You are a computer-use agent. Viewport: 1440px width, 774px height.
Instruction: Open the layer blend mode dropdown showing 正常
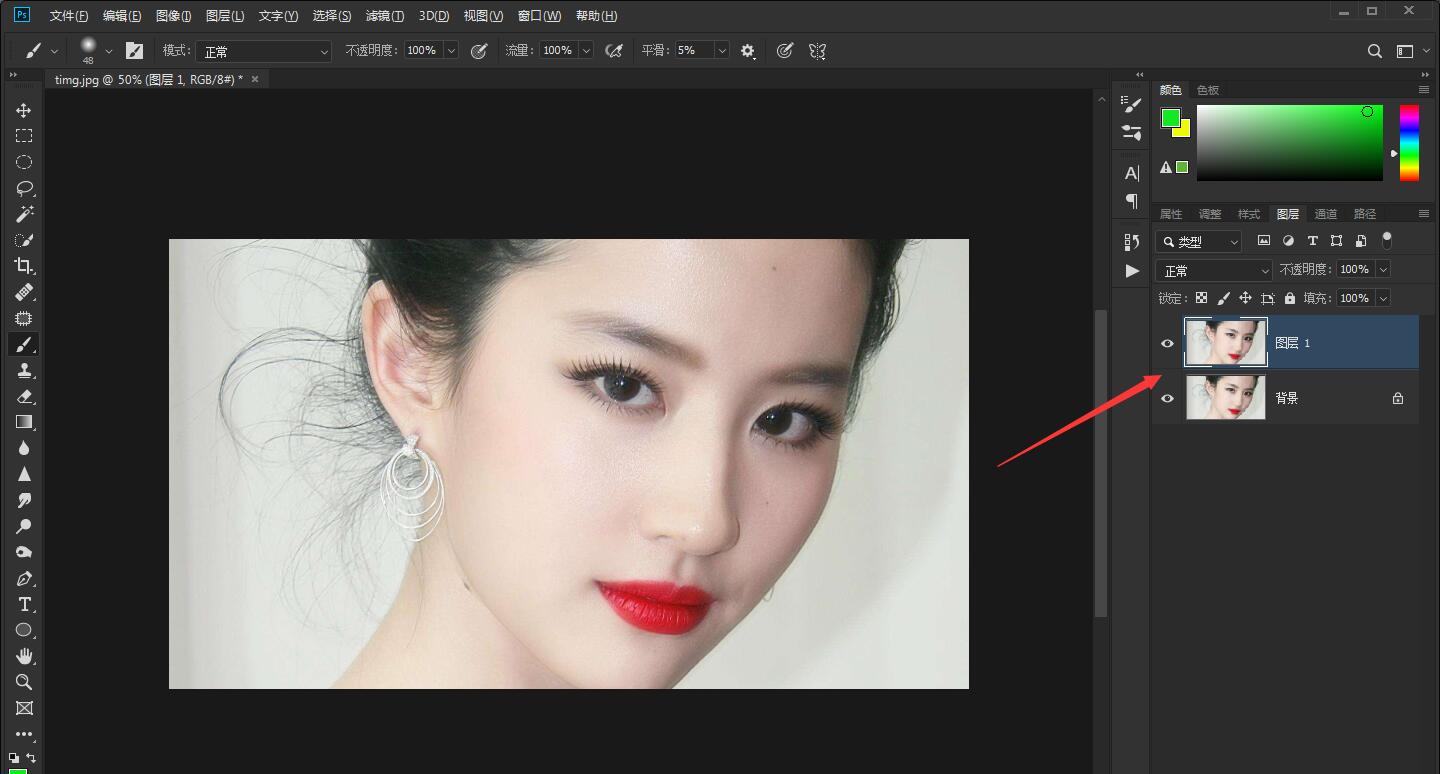coord(1213,269)
